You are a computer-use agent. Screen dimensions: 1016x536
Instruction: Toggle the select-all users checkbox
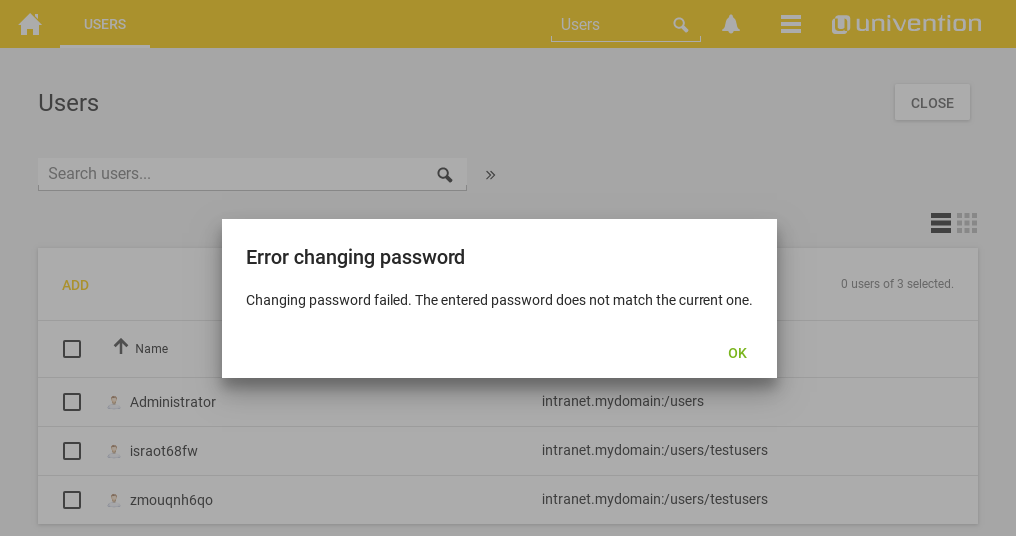pyautogui.click(x=72, y=349)
